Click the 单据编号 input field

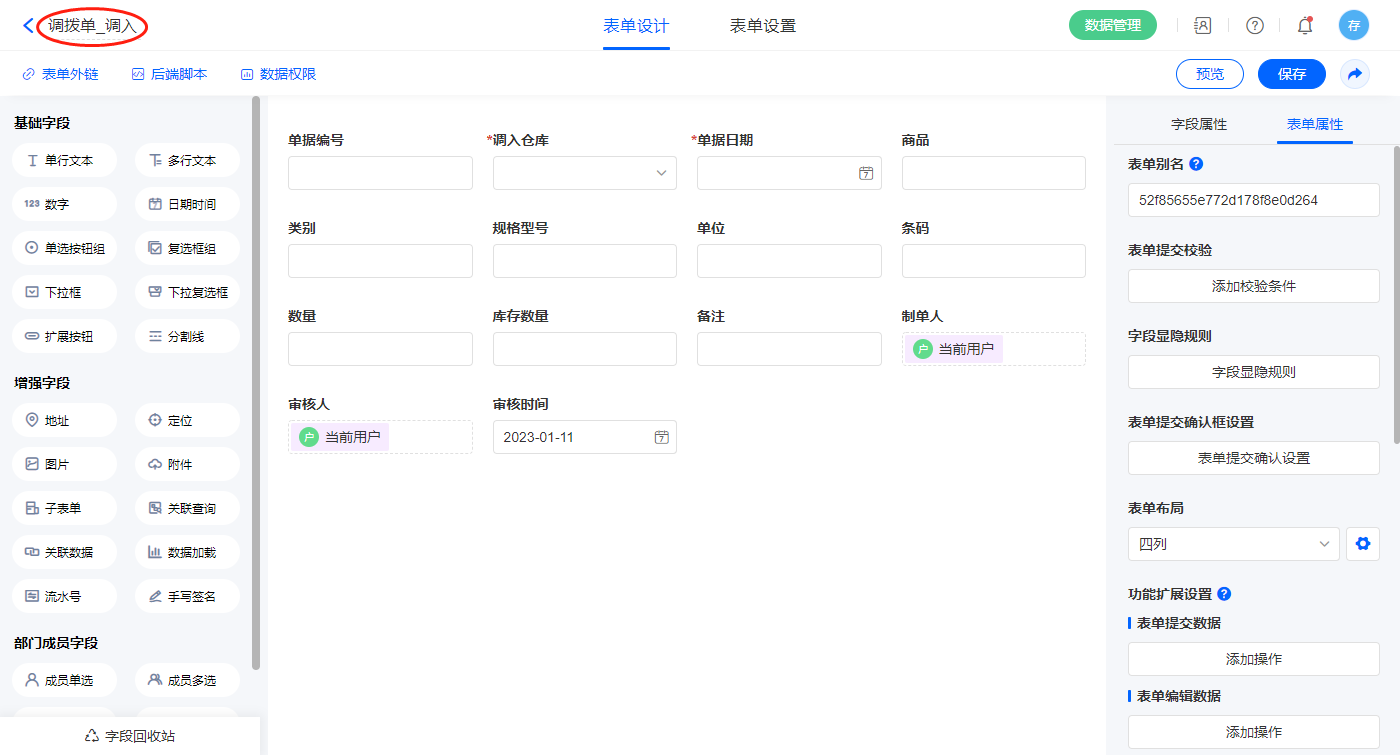tap(380, 173)
